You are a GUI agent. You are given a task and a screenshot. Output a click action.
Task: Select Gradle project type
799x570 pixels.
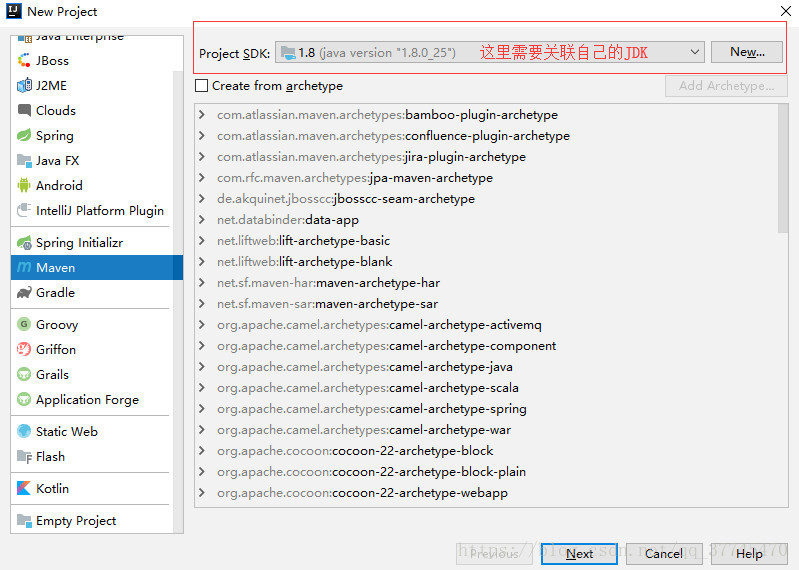pos(92,292)
